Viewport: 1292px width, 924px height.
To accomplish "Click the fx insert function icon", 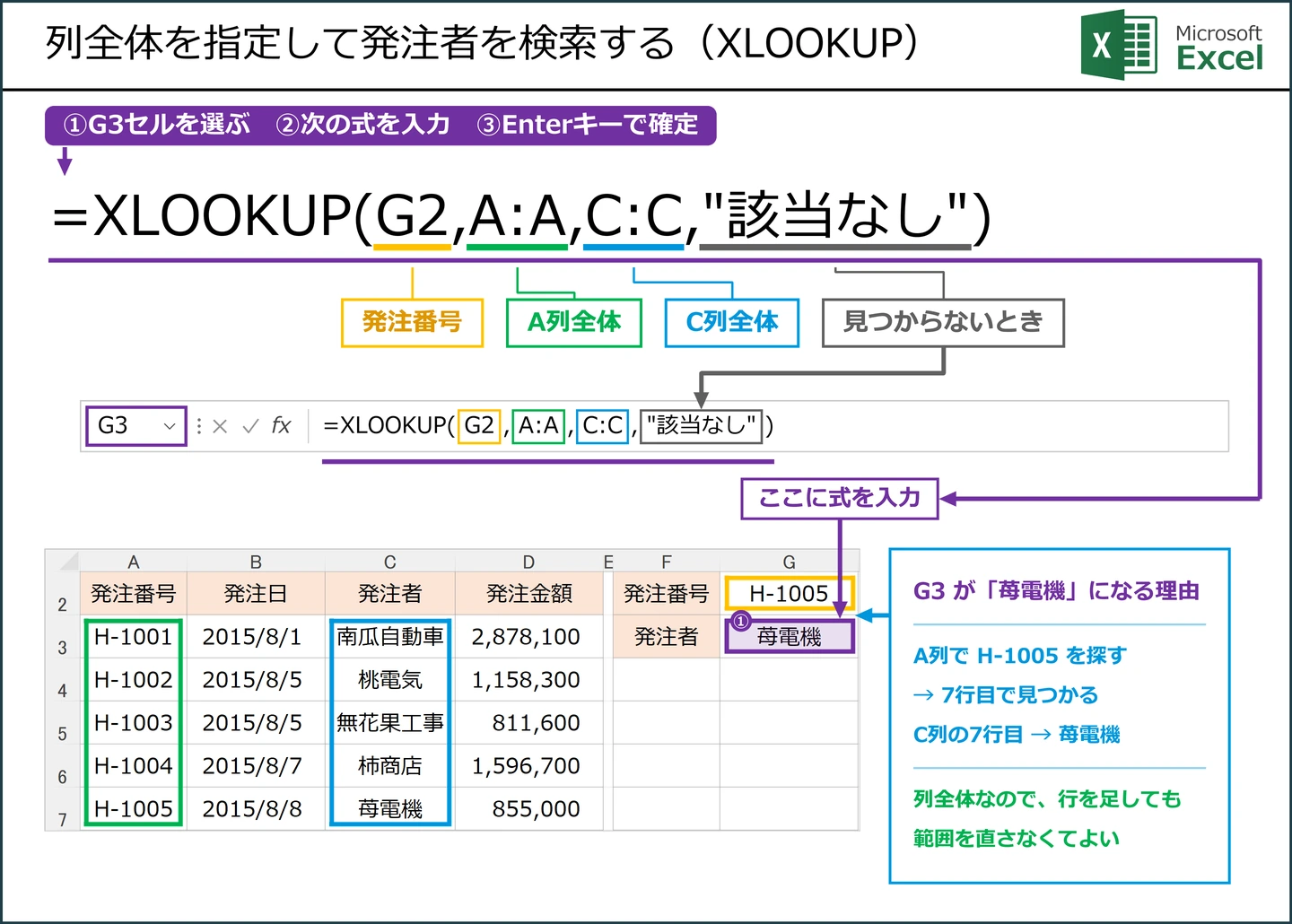I will (x=281, y=425).
